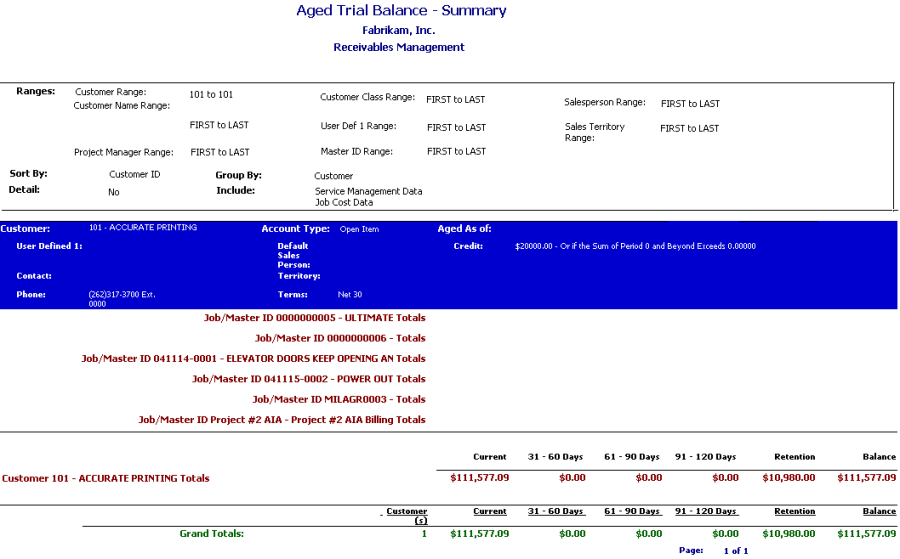The image size is (900, 559).
Task: Open Job/Master ID MILAGR0003 - Totals line
Action: [x=338, y=400]
